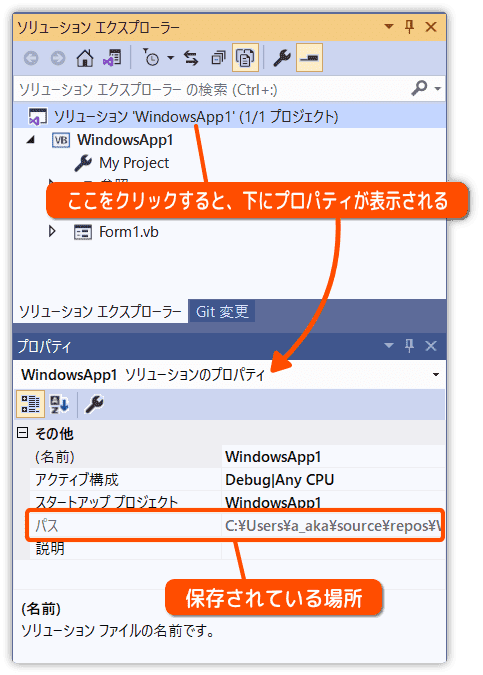The height and width of the screenshot is (675, 483).
Task: Toggle the preview selected items button
Action: (x=309, y=58)
